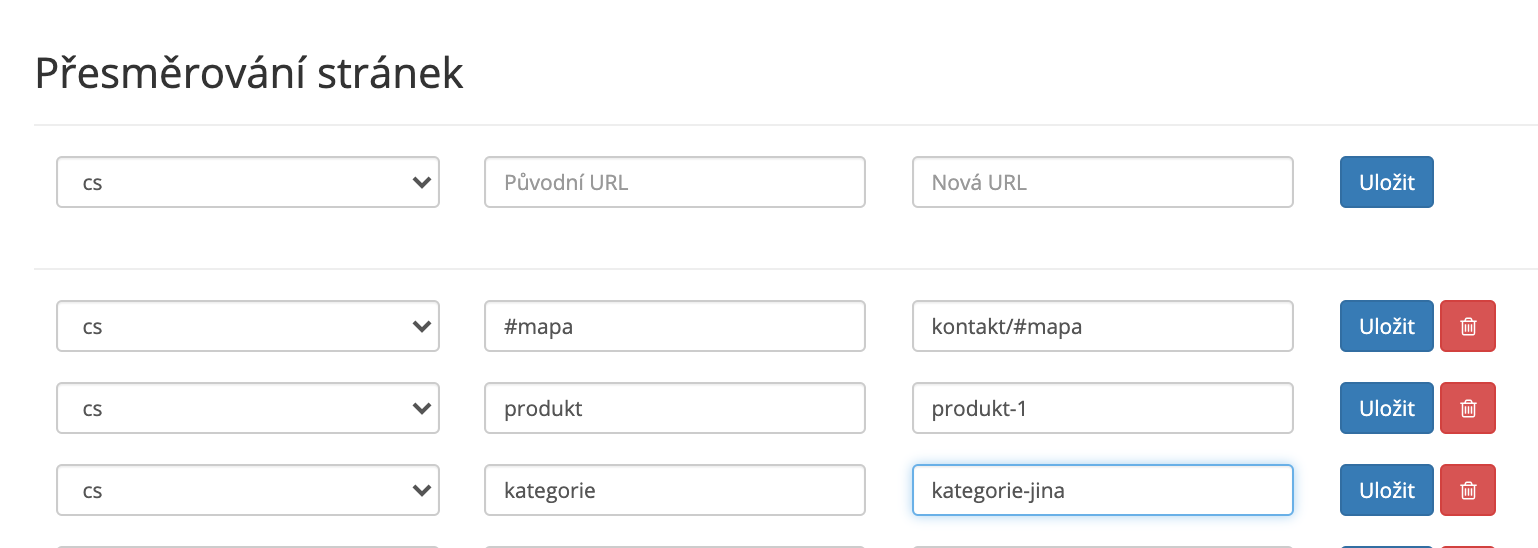This screenshot has height=548, width=1538.
Task: Edit the original URL field containing #mapa
Action: (x=675, y=326)
